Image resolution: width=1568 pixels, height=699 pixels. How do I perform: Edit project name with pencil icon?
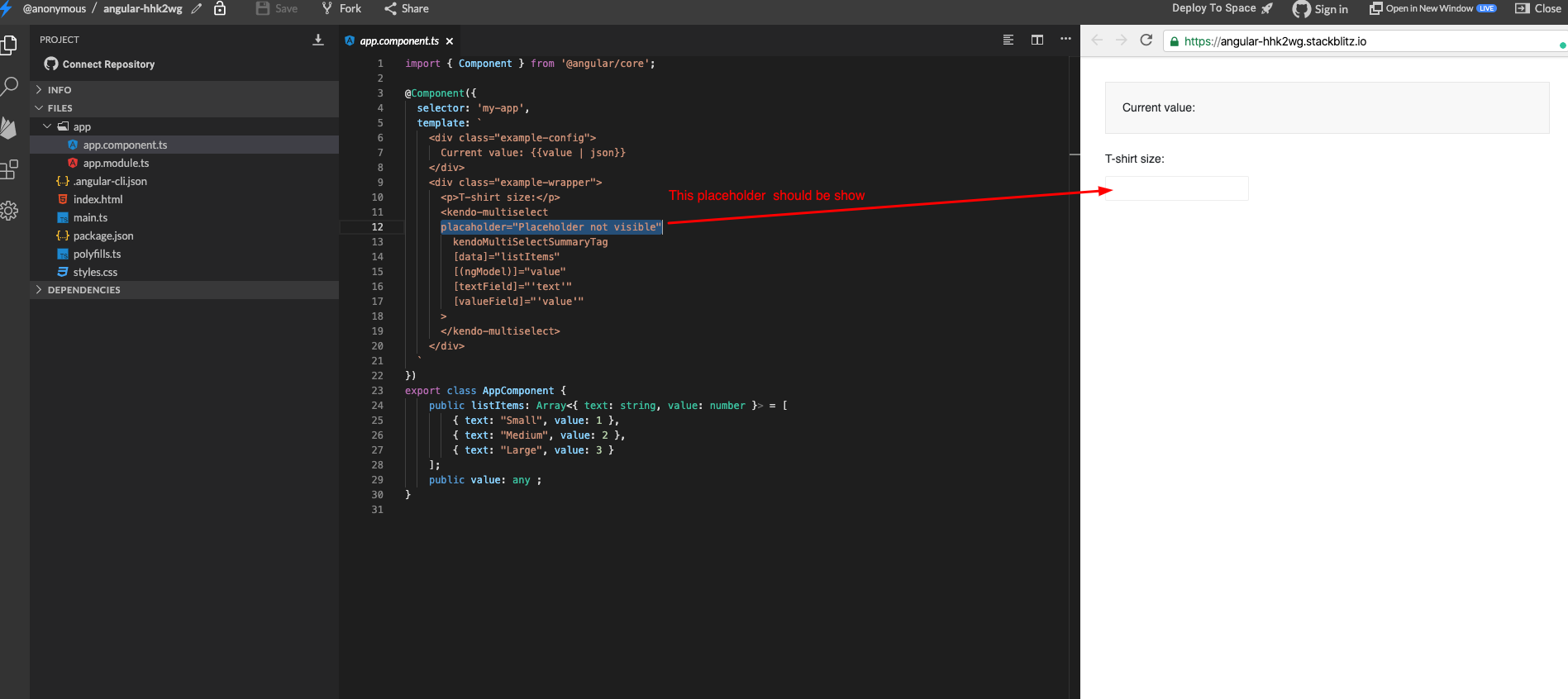[x=197, y=8]
